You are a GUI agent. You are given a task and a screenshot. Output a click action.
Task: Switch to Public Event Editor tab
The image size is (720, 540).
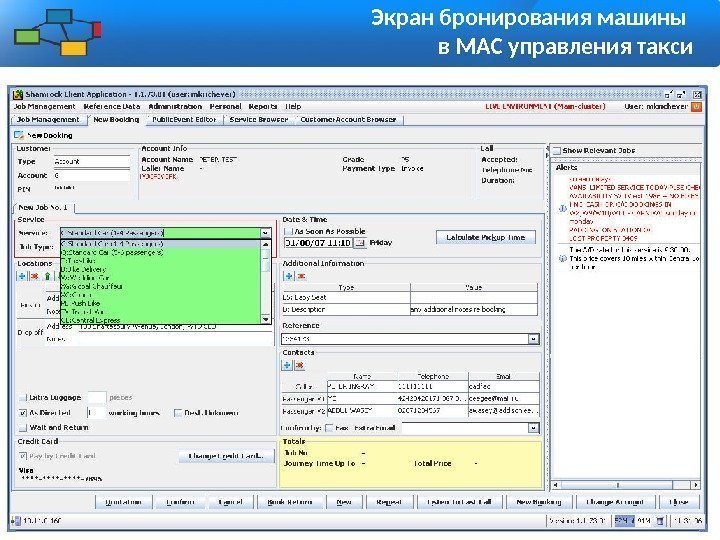click(x=184, y=119)
